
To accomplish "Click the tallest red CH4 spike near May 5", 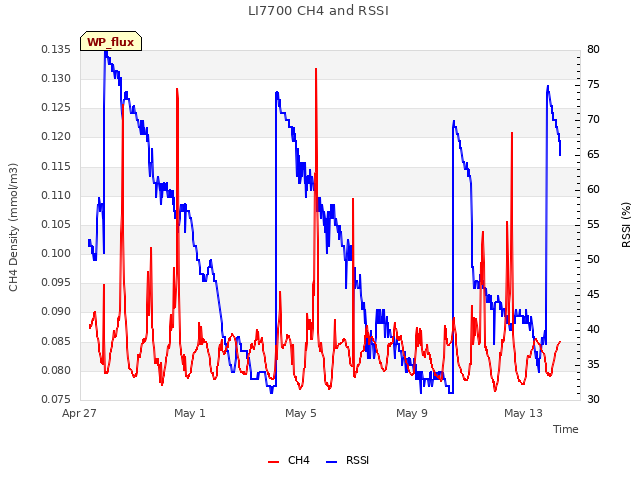I will coord(316,69).
